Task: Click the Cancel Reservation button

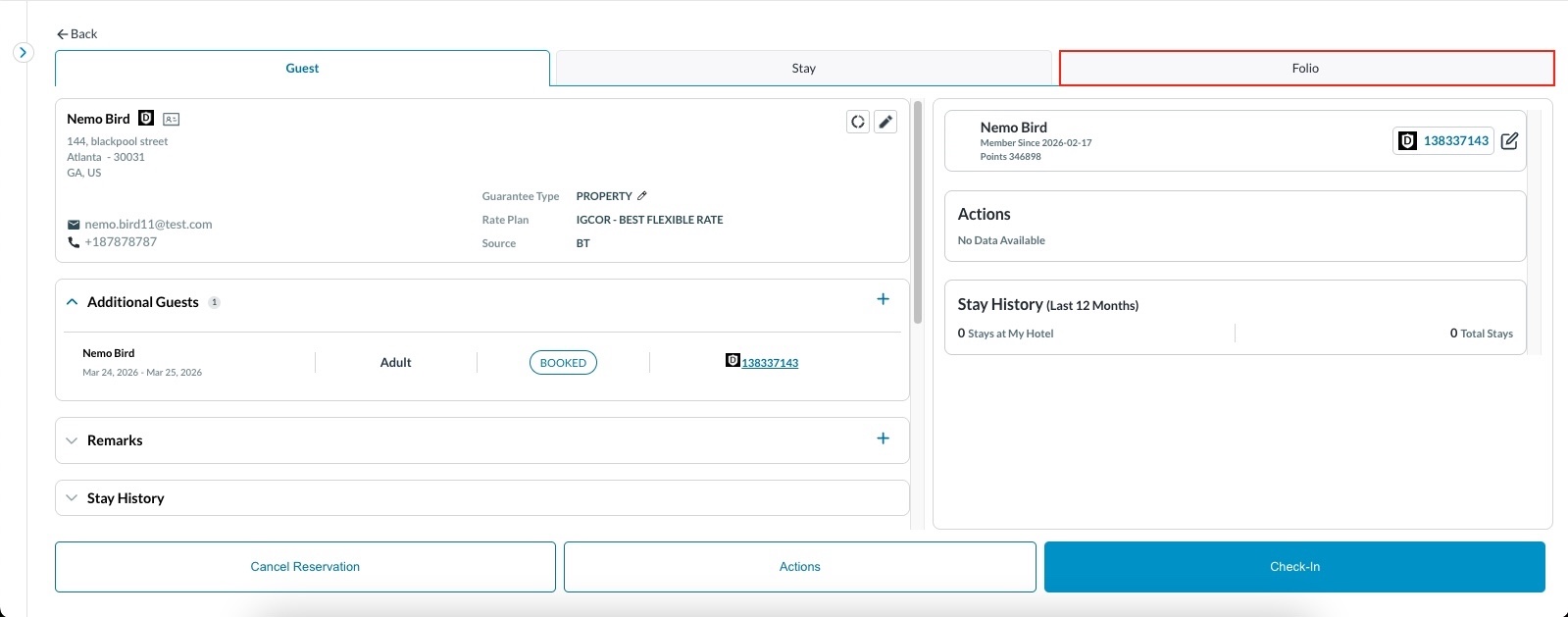Action: 305,567
